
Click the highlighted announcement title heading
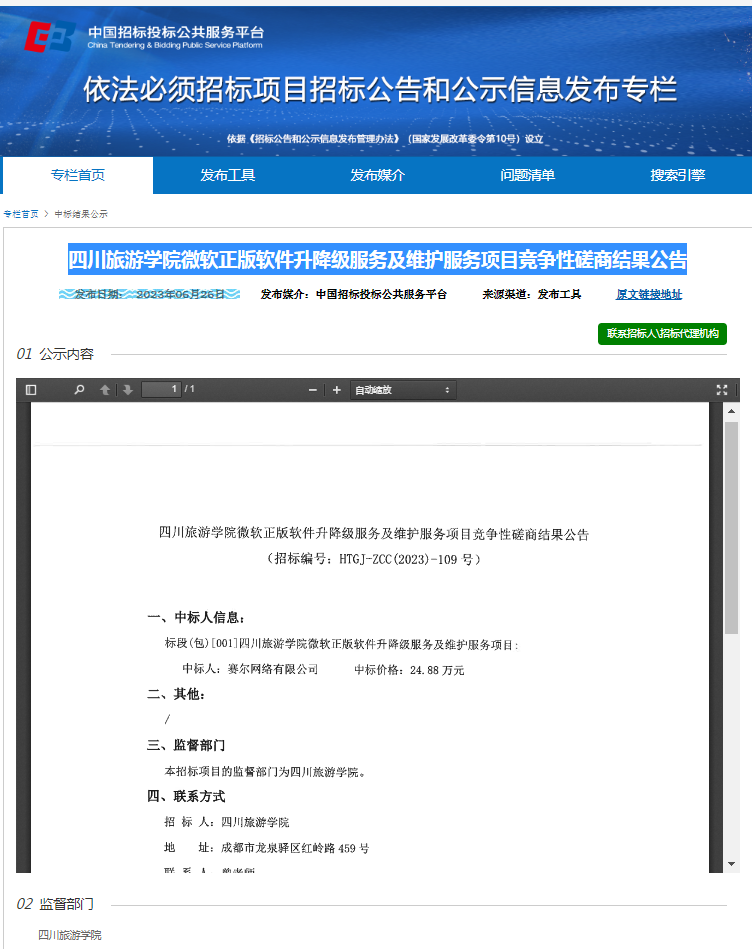coord(378,260)
